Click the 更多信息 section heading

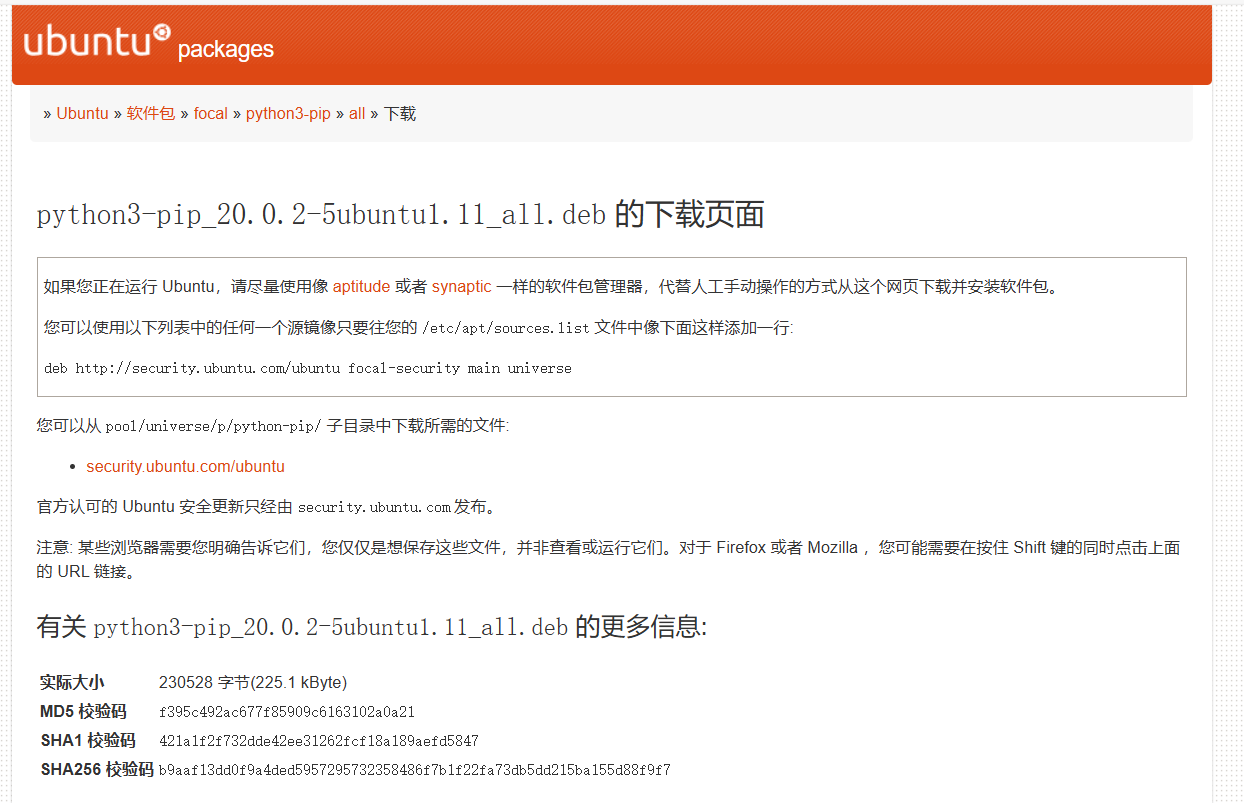coord(371,628)
